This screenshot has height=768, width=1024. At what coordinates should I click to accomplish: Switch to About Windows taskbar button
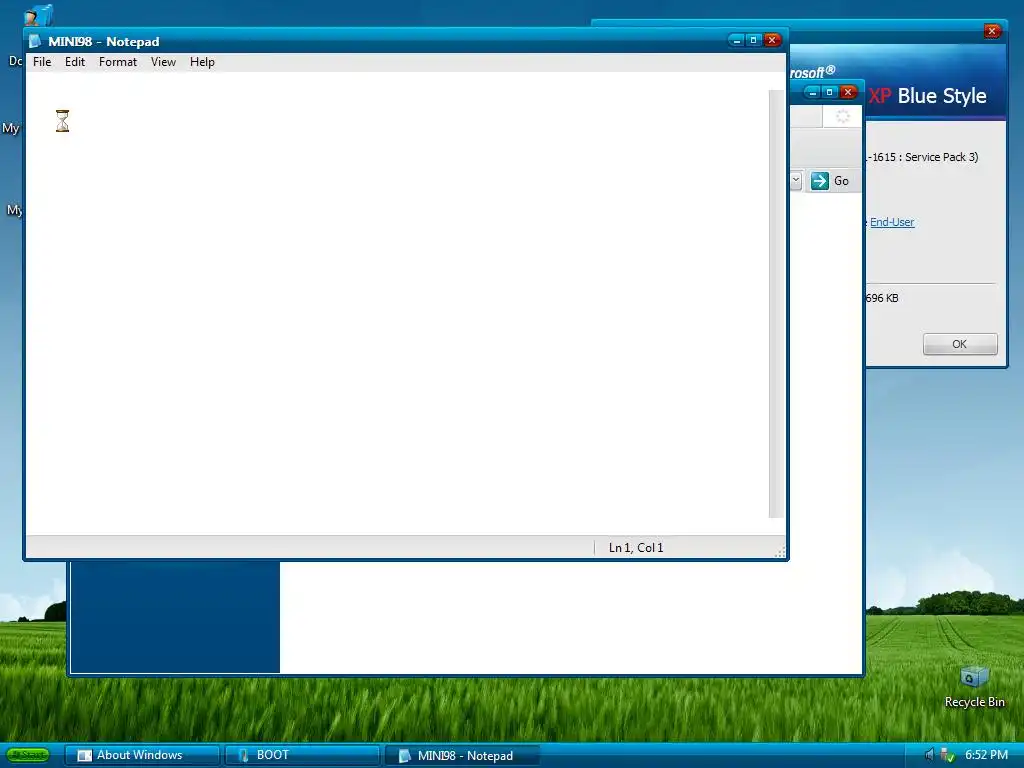click(142, 755)
